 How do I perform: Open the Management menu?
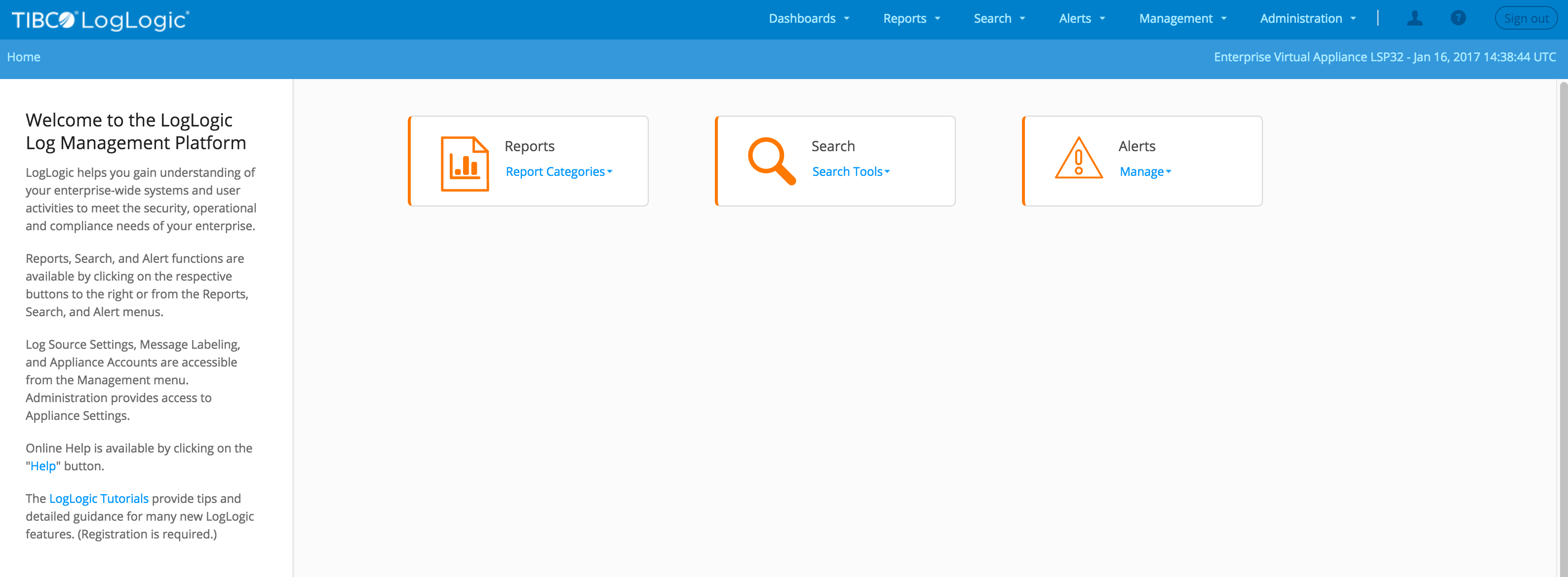pos(1182,19)
